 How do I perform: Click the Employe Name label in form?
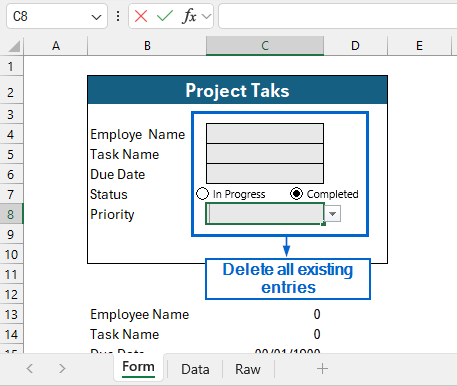pos(137,134)
